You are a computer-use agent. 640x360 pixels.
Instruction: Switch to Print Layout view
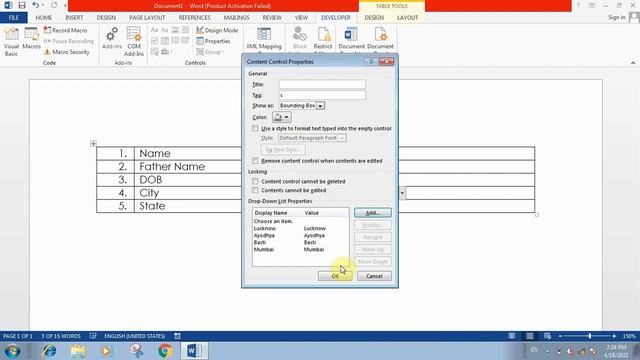point(529,336)
